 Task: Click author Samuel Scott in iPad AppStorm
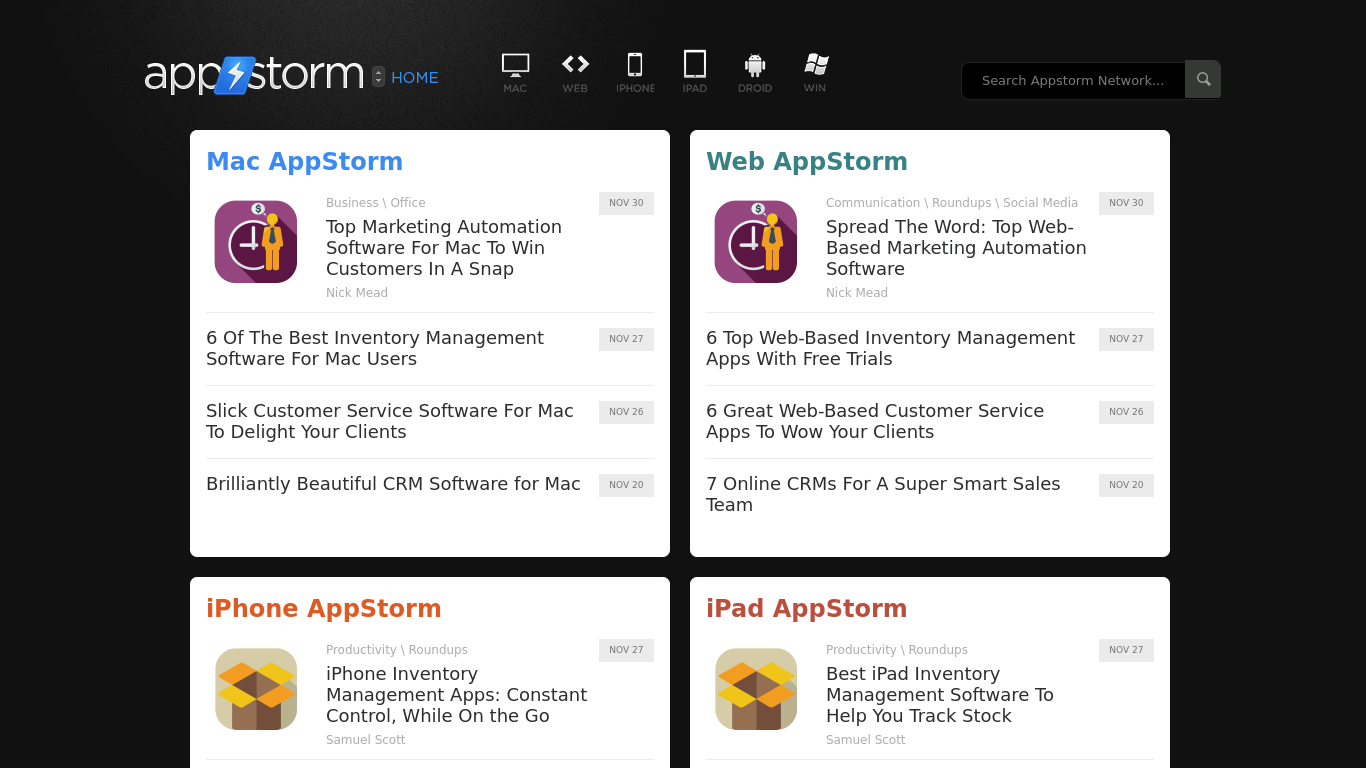[866, 740]
